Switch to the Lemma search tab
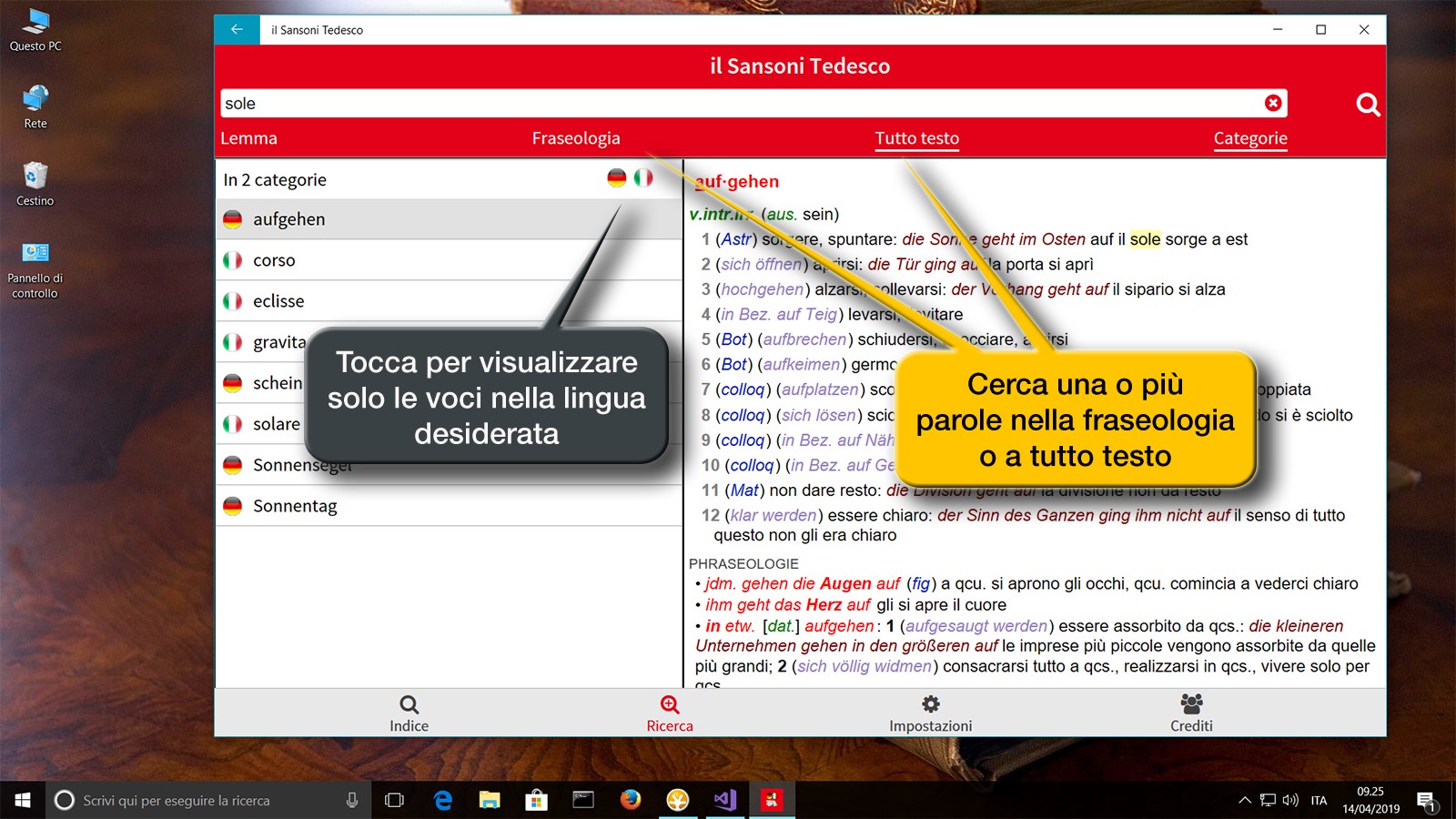1456x819 pixels. tap(248, 138)
